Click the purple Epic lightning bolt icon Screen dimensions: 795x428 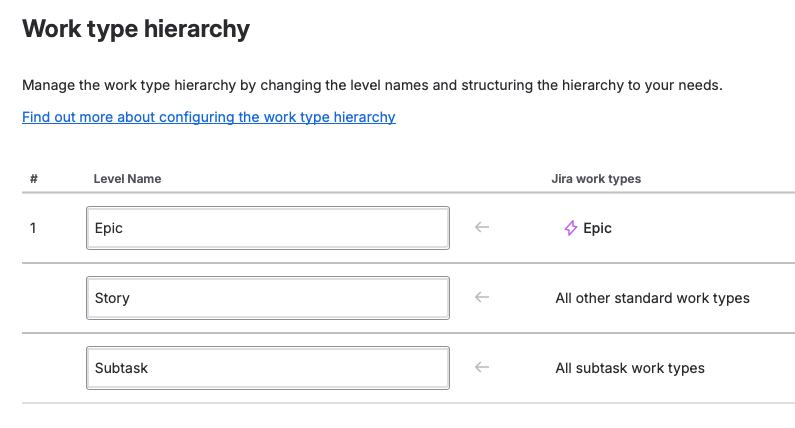571,228
